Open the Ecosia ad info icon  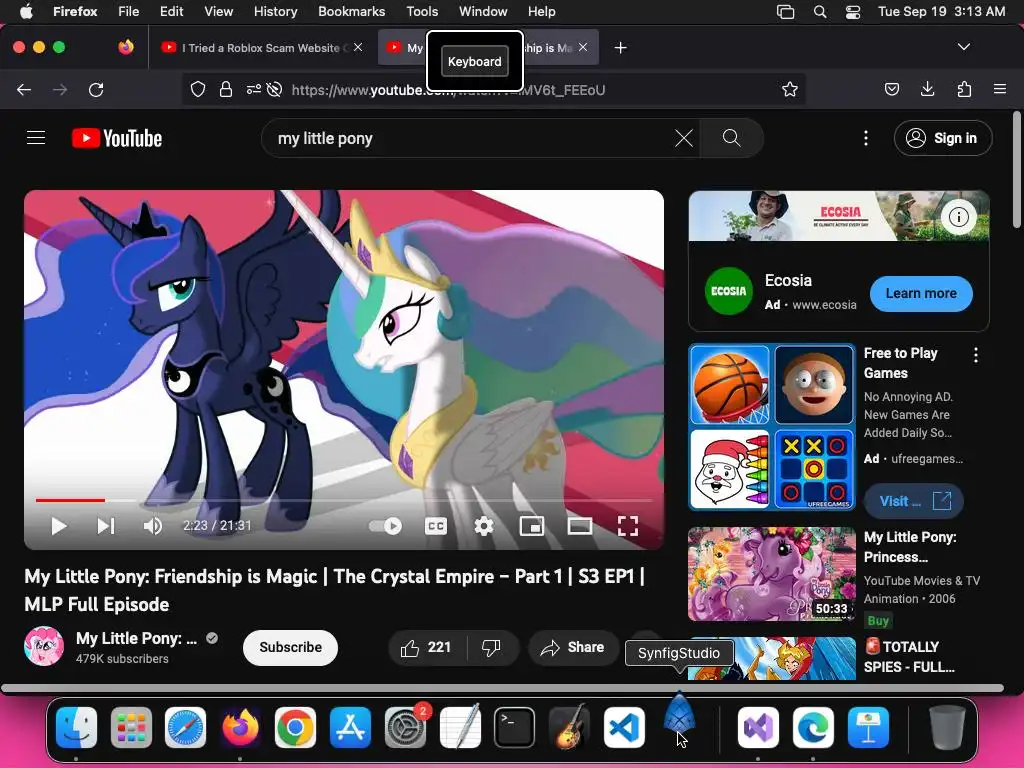pos(958,217)
